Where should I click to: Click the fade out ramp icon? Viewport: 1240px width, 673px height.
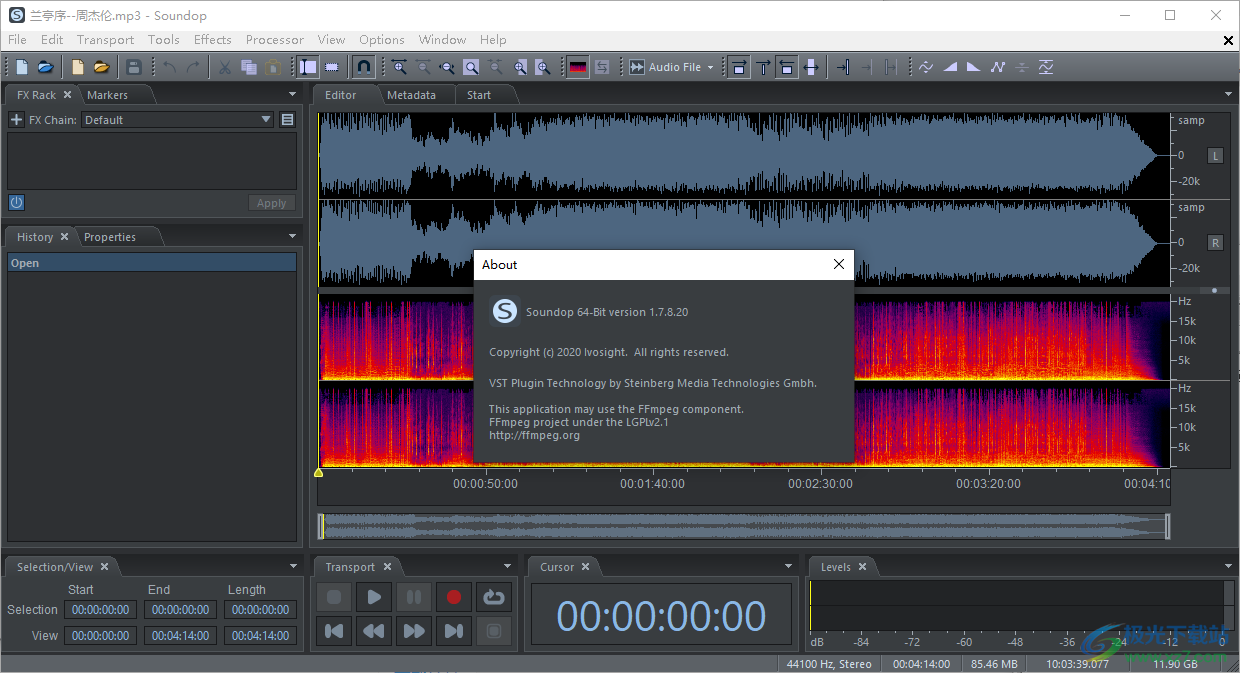[x=974, y=67]
